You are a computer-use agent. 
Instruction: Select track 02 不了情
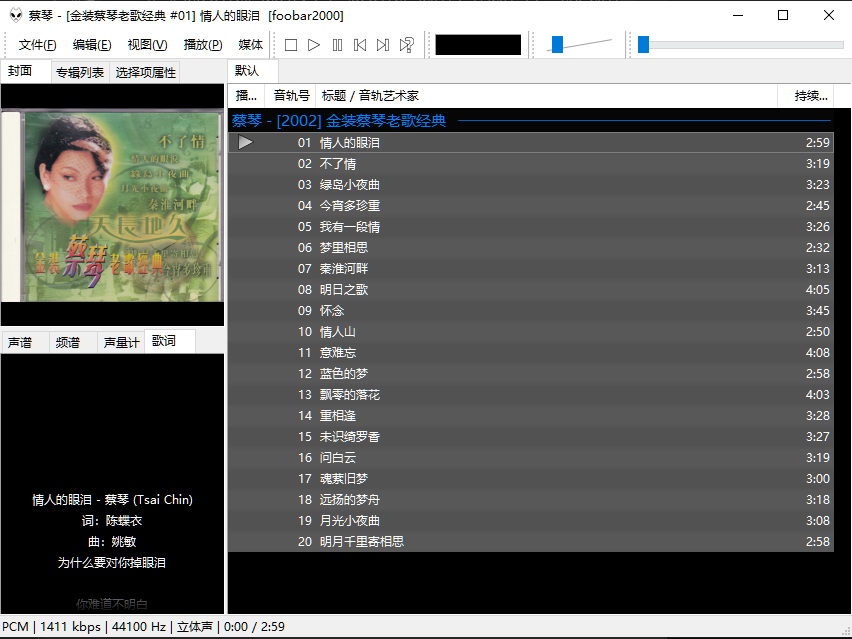click(531, 164)
